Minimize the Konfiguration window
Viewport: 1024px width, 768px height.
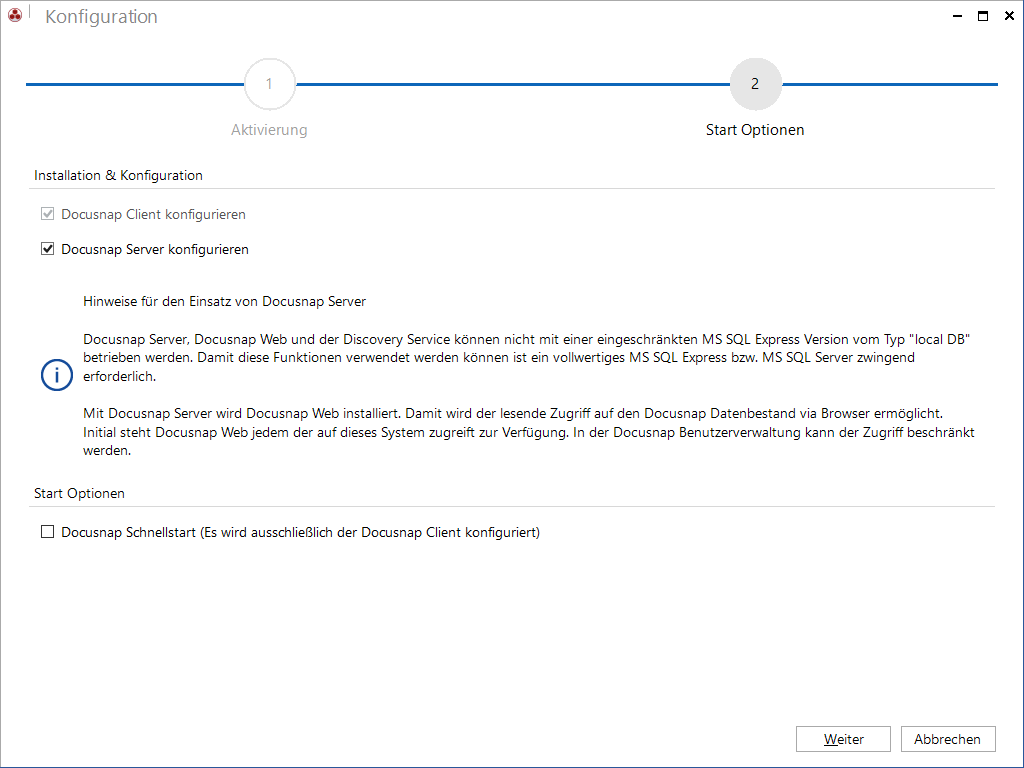[957, 16]
